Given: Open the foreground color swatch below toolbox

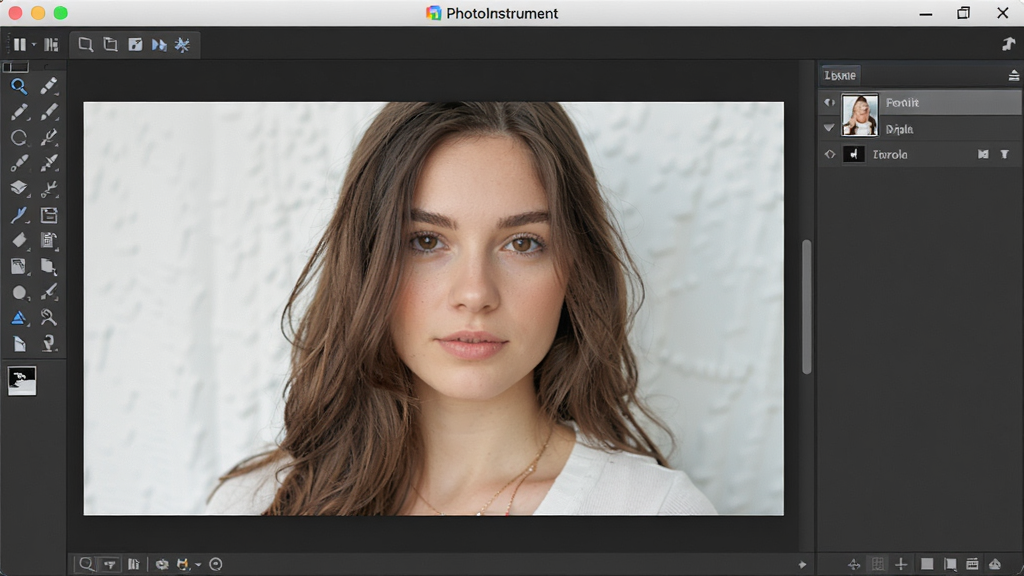Looking at the screenshot, I should point(22,381).
